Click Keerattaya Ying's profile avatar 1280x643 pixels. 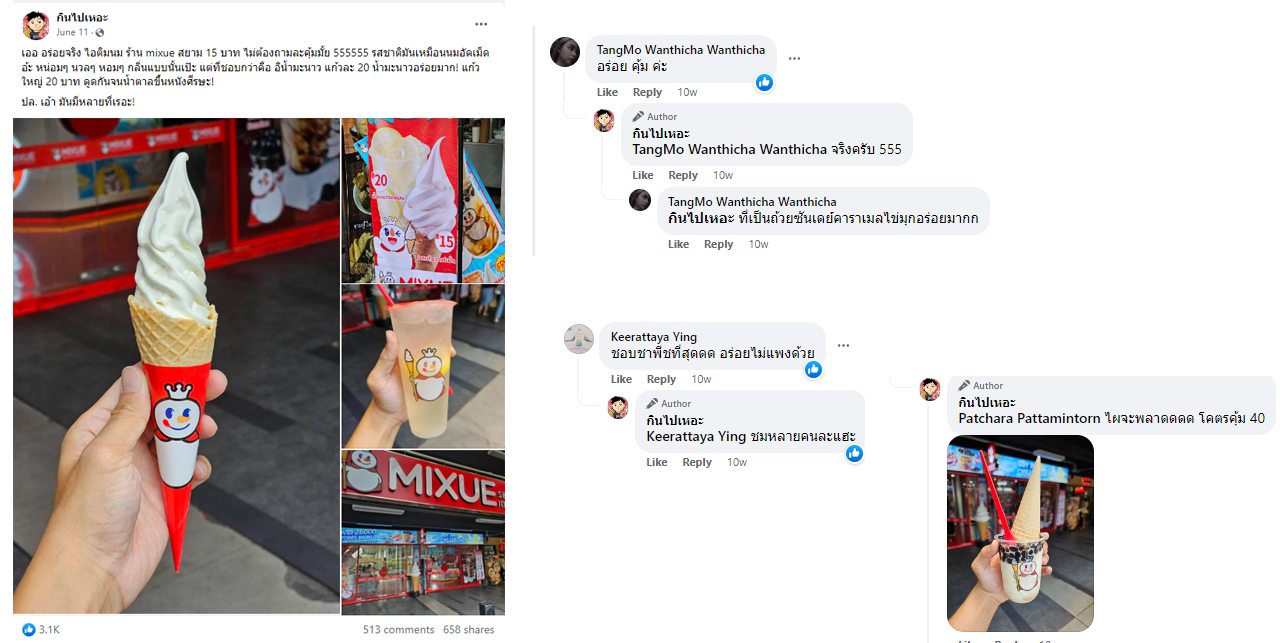[579, 339]
